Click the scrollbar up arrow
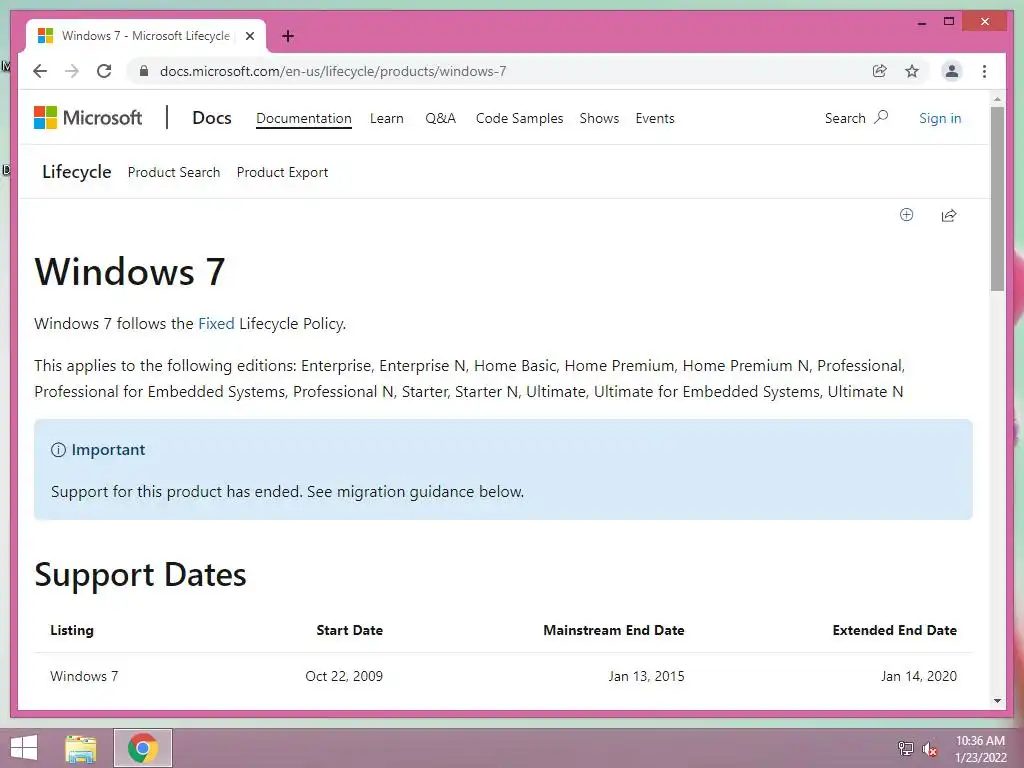Image resolution: width=1024 pixels, height=768 pixels. 997,99
